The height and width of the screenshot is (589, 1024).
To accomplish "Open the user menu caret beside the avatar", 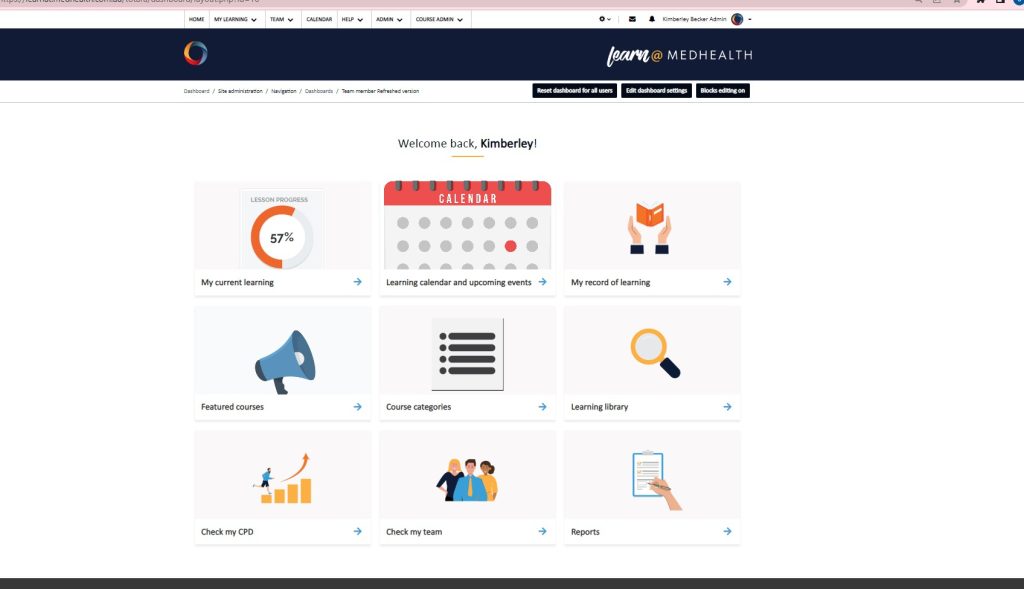I will point(750,20).
